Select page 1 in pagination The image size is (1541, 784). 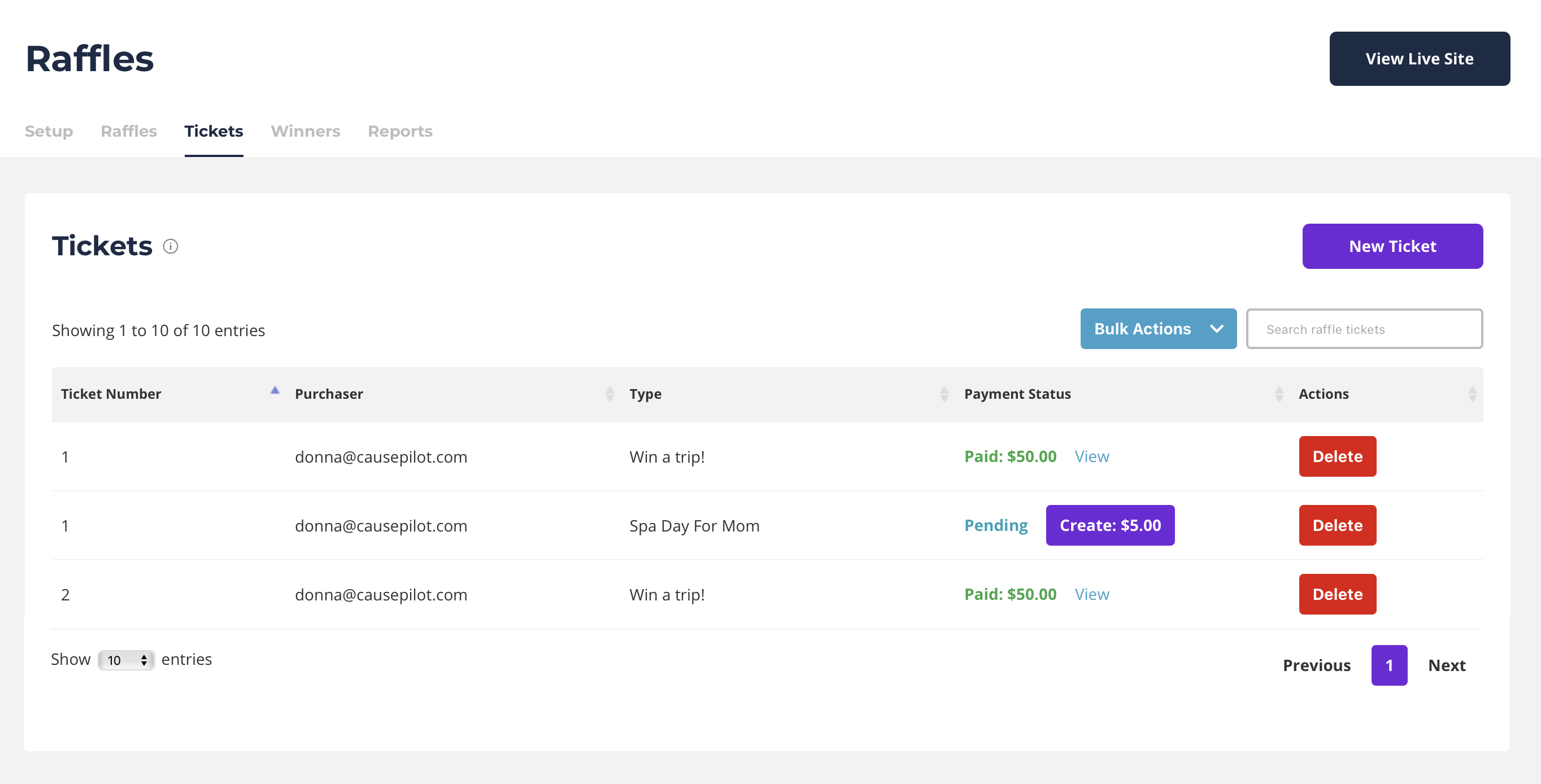click(1388, 665)
